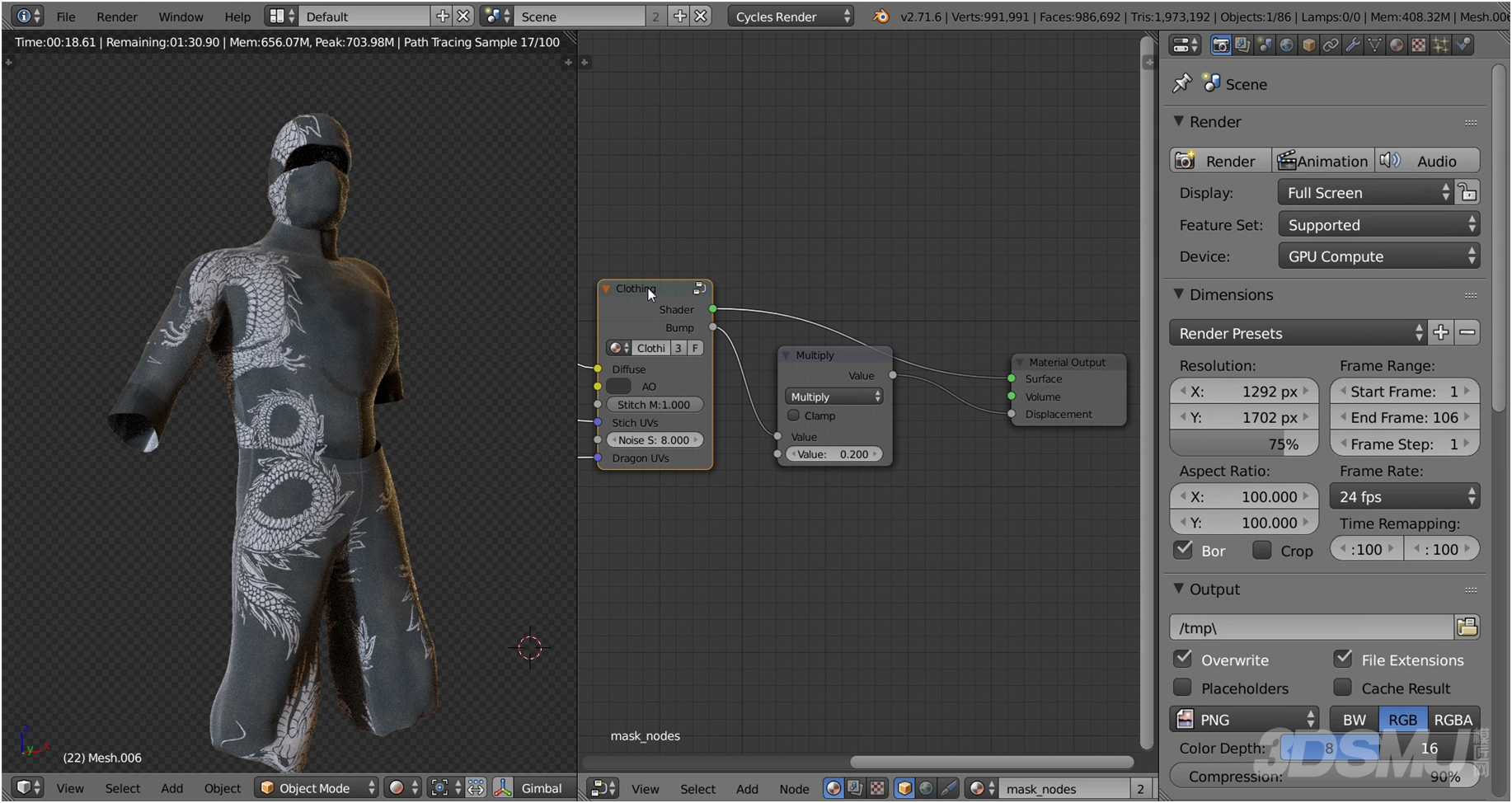Image resolution: width=1512 pixels, height=803 pixels.
Task: Toggle the Border checkbox
Action: [1184, 550]
